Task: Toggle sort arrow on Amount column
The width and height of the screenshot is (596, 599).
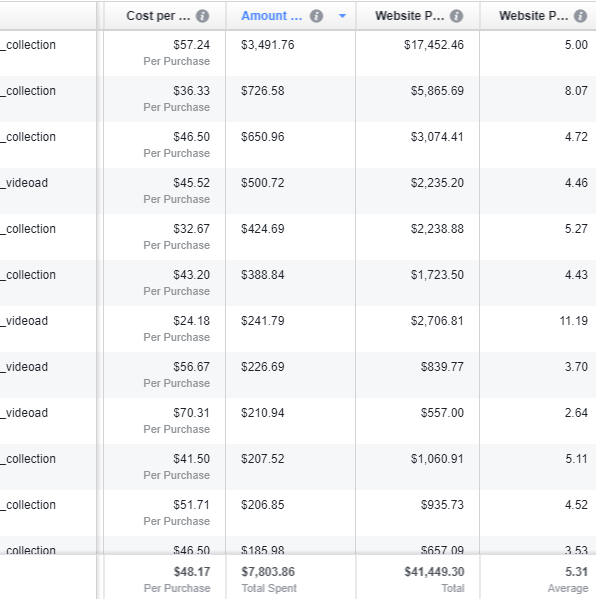Action: tap(342, 16)
